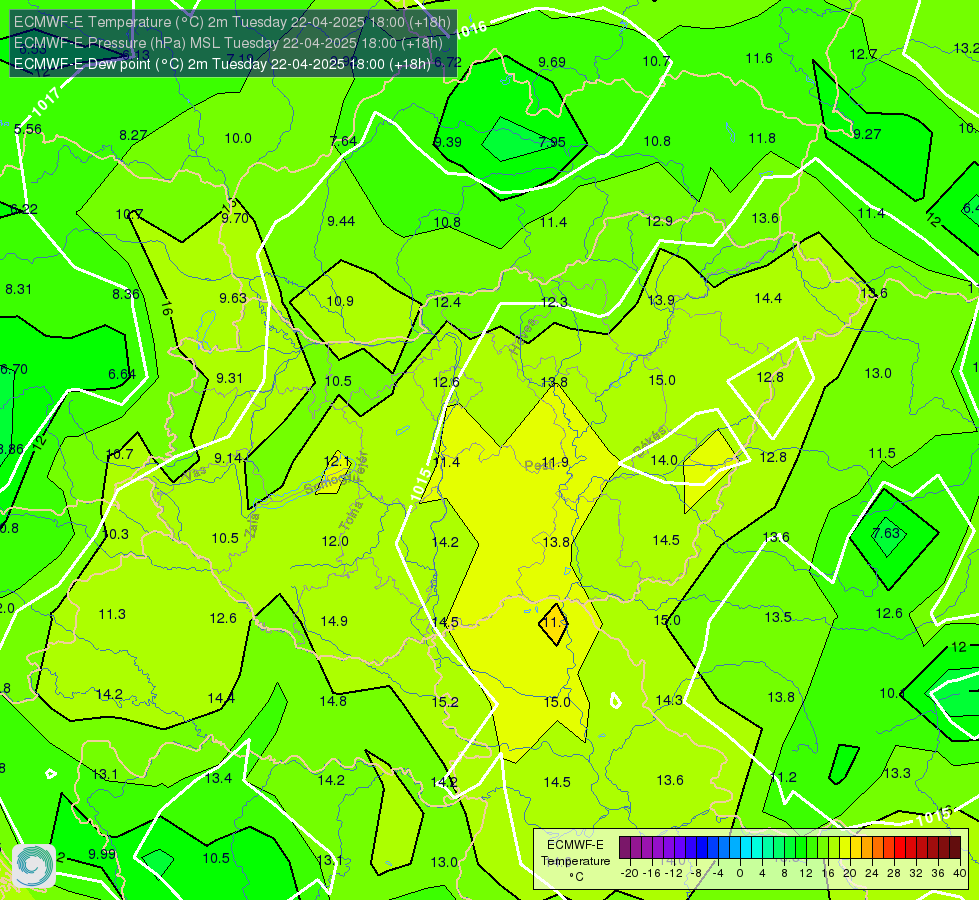
Task: Click the 12.9 temperature value
Action: point(659,221)
